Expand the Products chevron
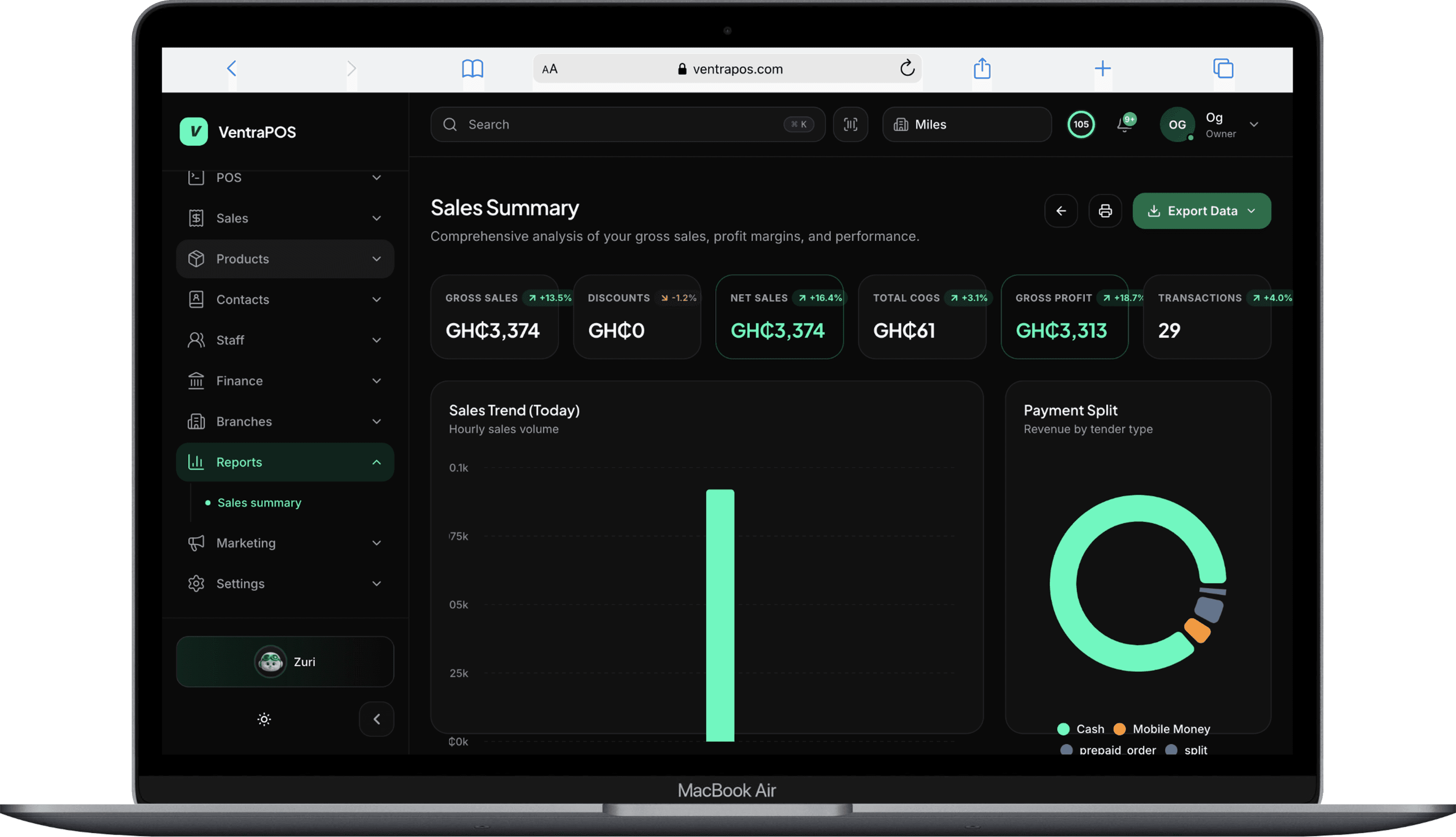1456x837 pixels. [376, 259]
